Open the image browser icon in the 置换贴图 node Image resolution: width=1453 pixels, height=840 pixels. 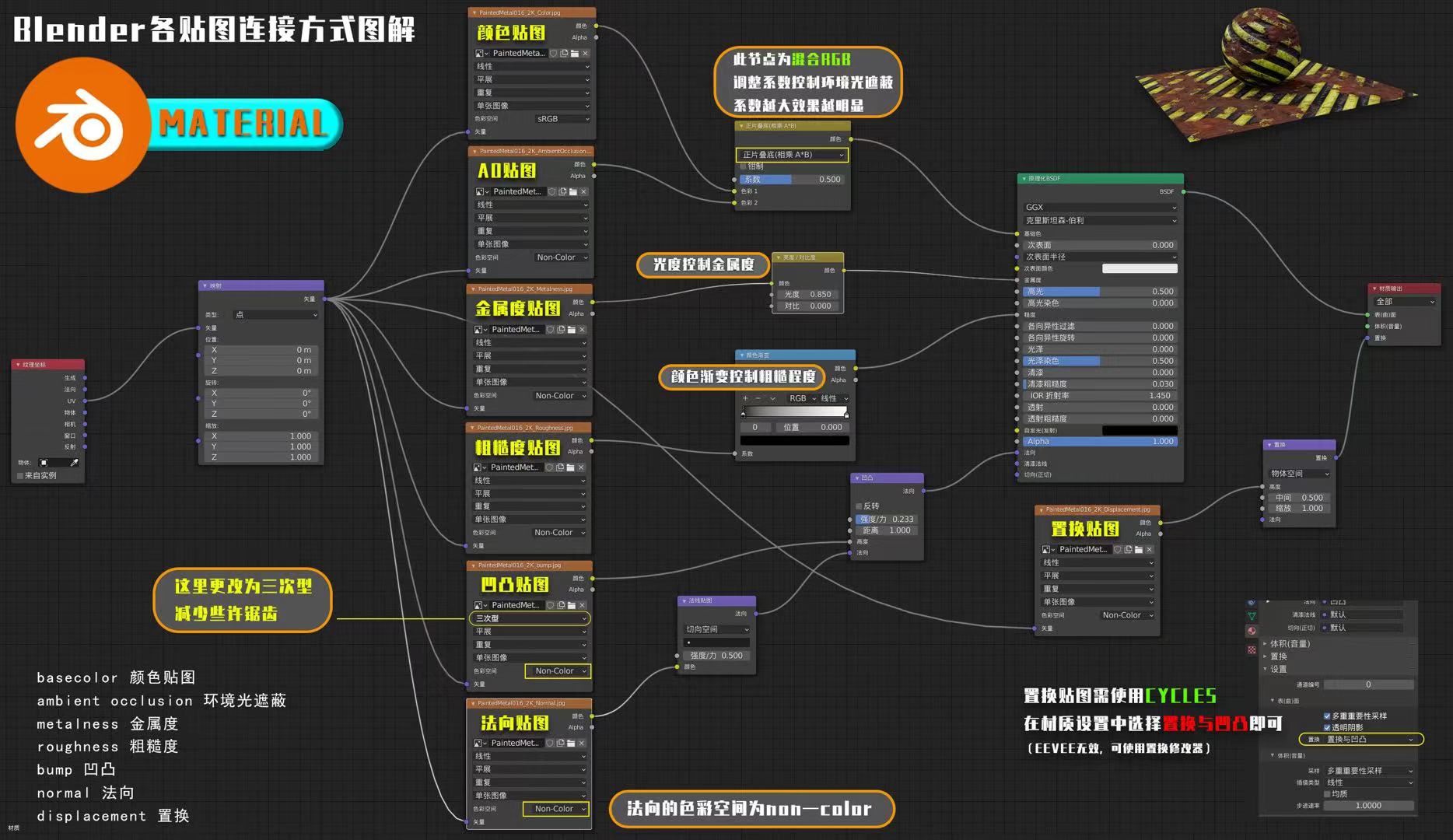[1048, 549]
